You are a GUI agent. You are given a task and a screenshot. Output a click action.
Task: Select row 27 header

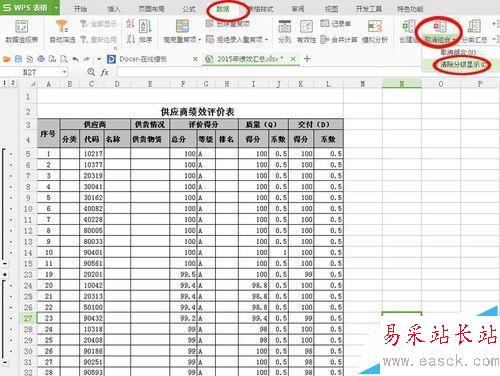28,318
